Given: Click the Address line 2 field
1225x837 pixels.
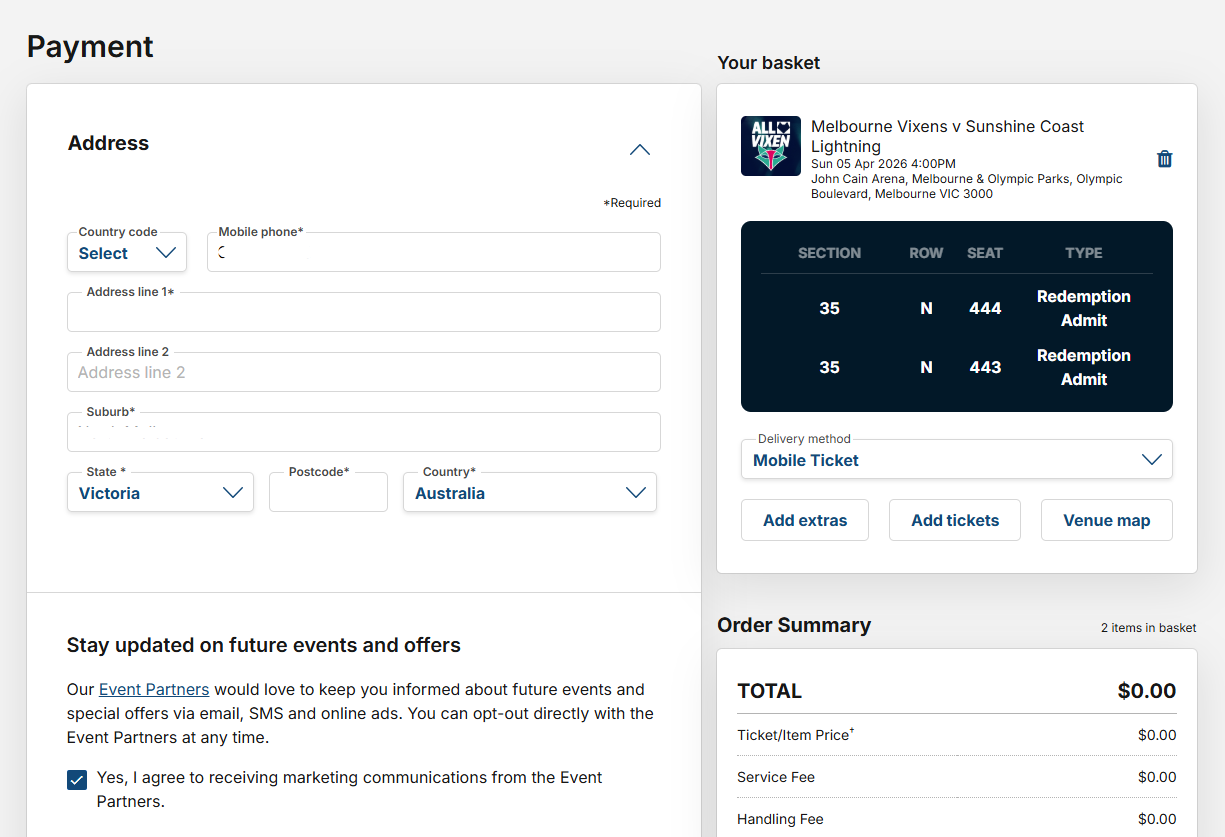Looking at the screenshot, I should (x=364, y=373).
